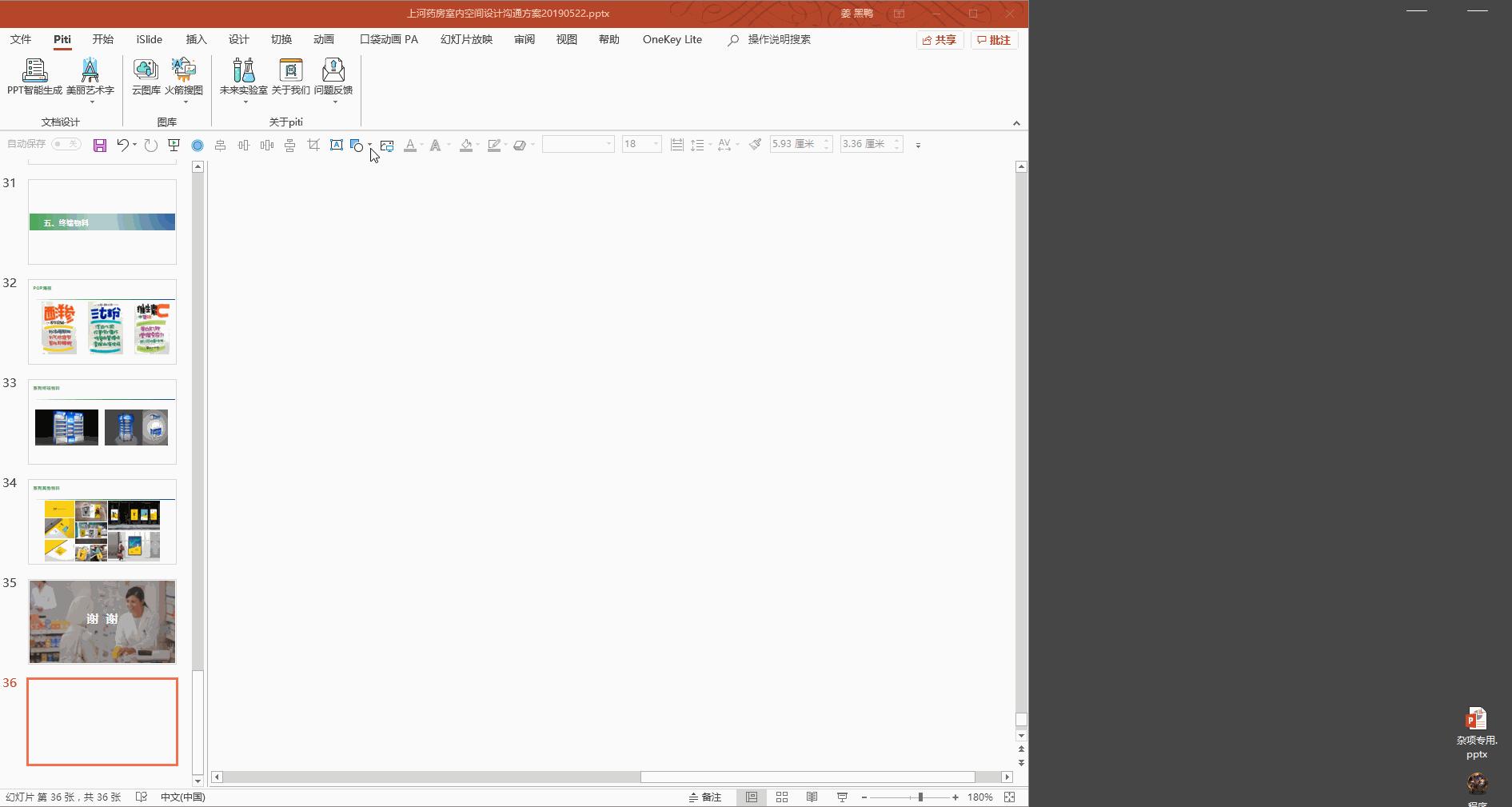Select the Format Painter brush
Screen dimensions: 1512x807
[x=755, y=145]
